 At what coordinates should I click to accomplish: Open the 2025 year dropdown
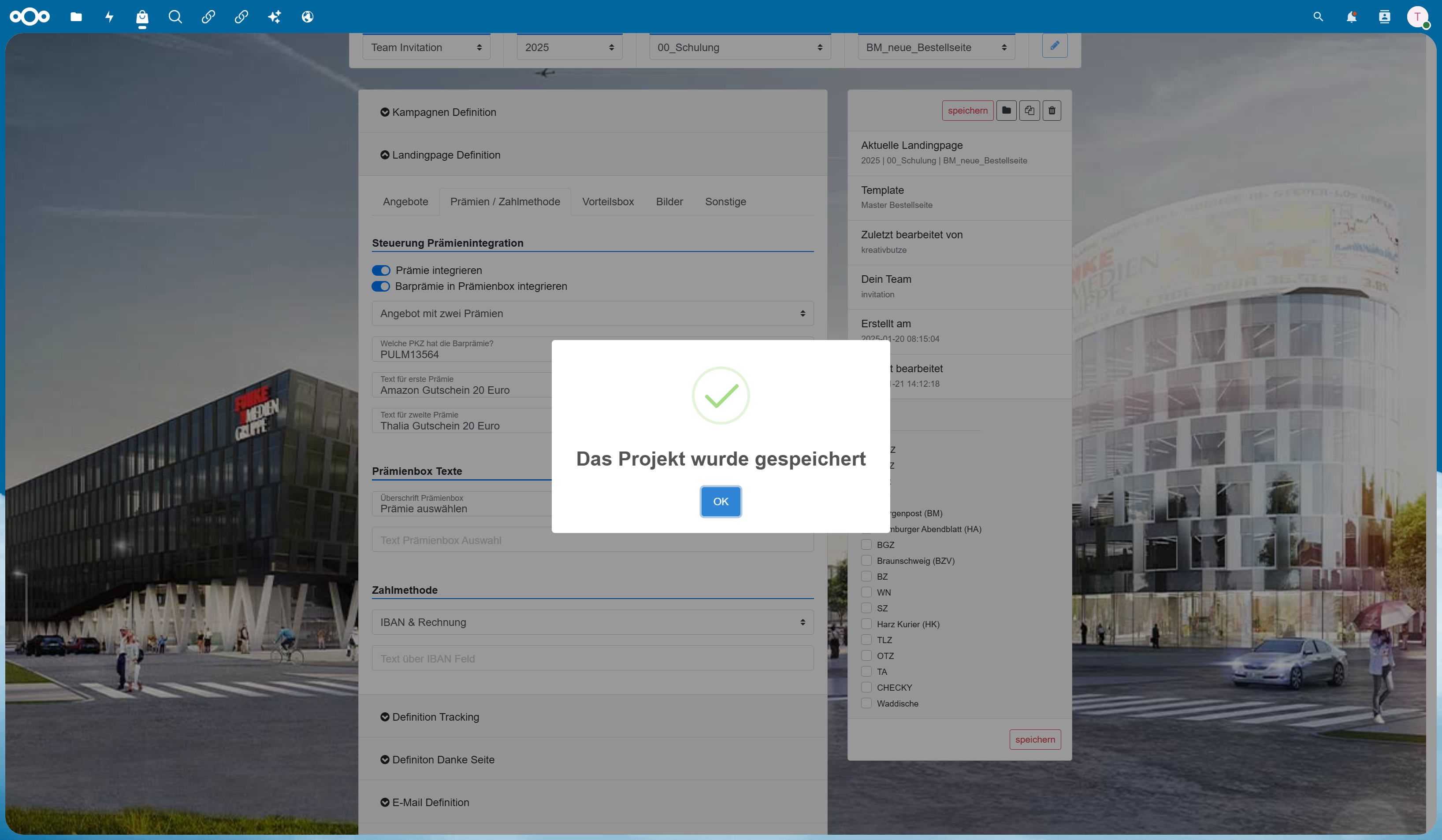[x=569, y=48]
